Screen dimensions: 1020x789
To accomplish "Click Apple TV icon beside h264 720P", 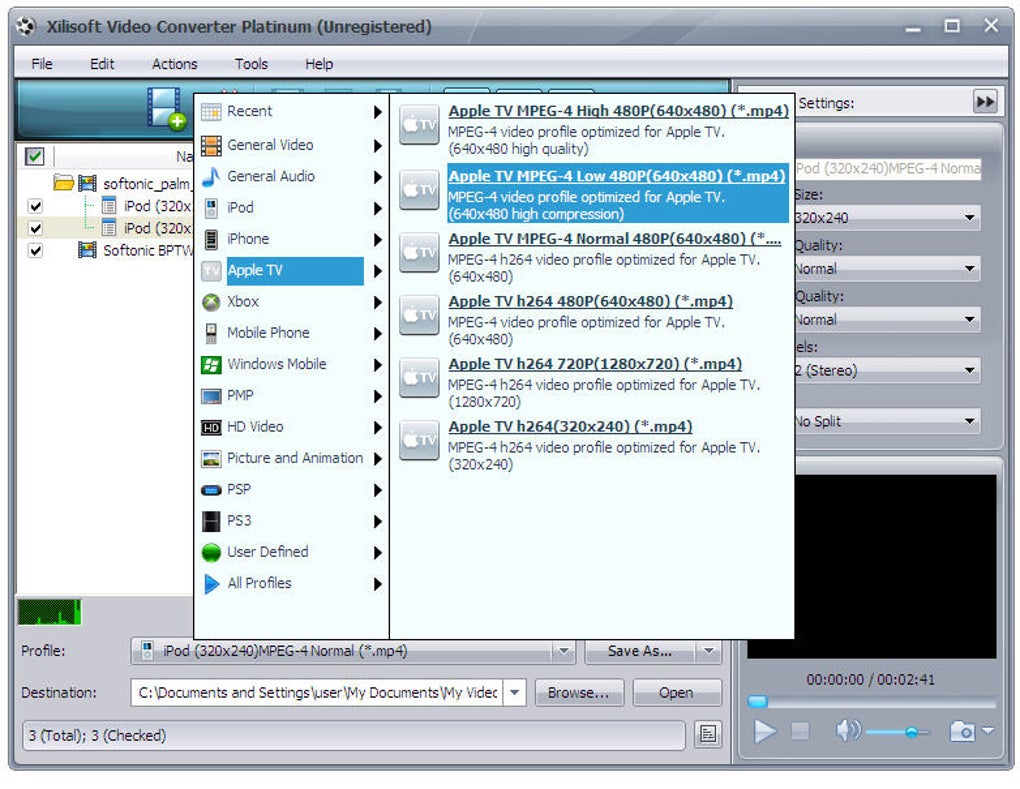I will [419, 377].
